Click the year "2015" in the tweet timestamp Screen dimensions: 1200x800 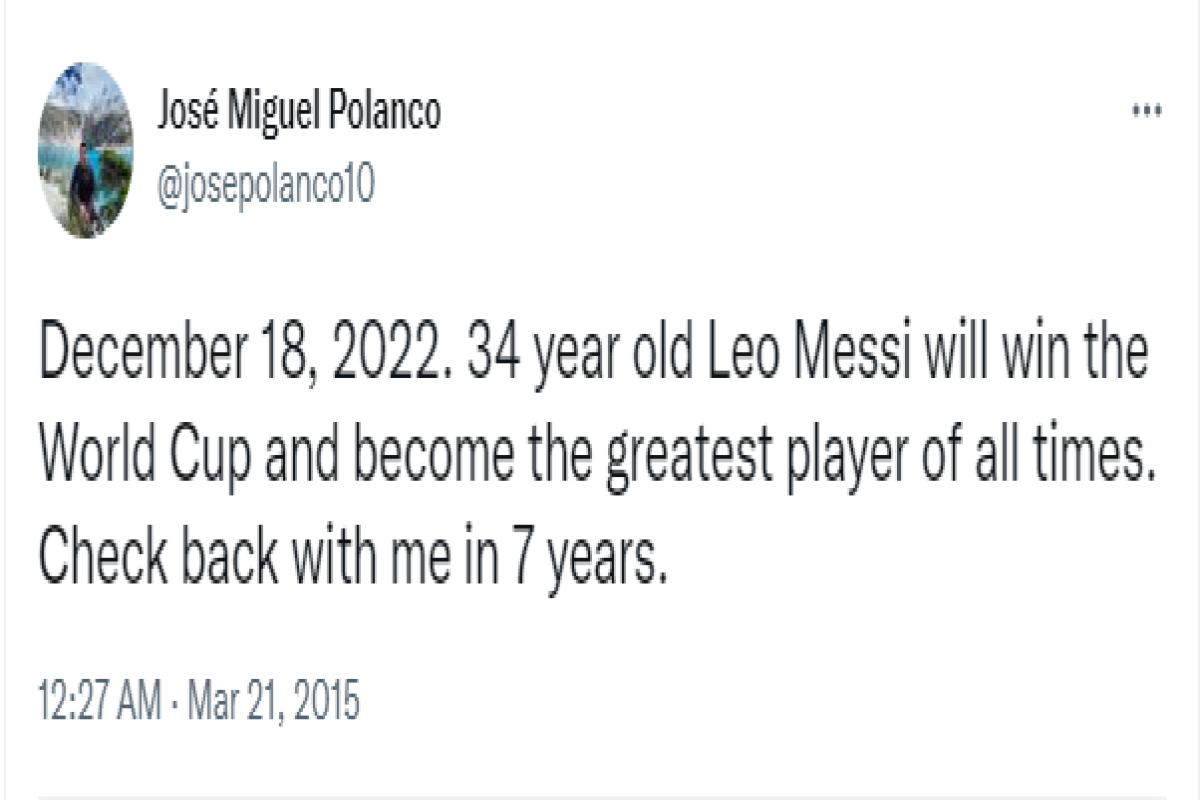(x=323, y=702)
